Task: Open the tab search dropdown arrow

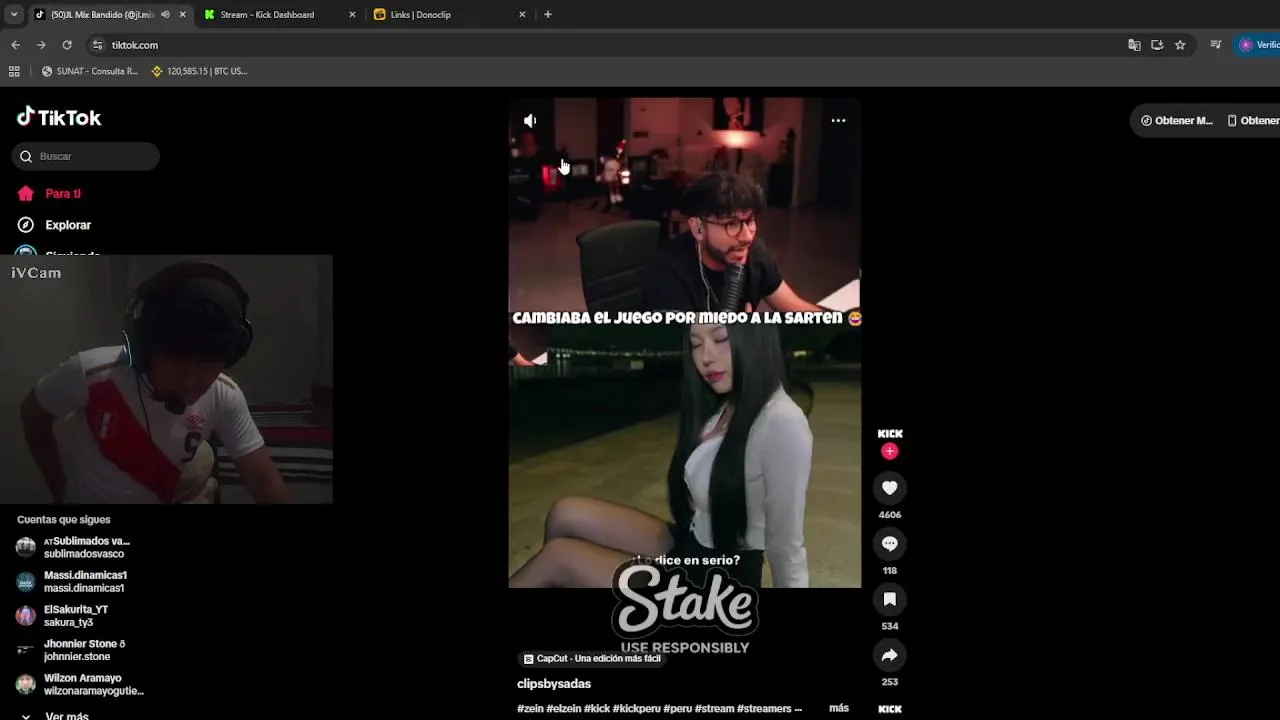Action: 14,15
